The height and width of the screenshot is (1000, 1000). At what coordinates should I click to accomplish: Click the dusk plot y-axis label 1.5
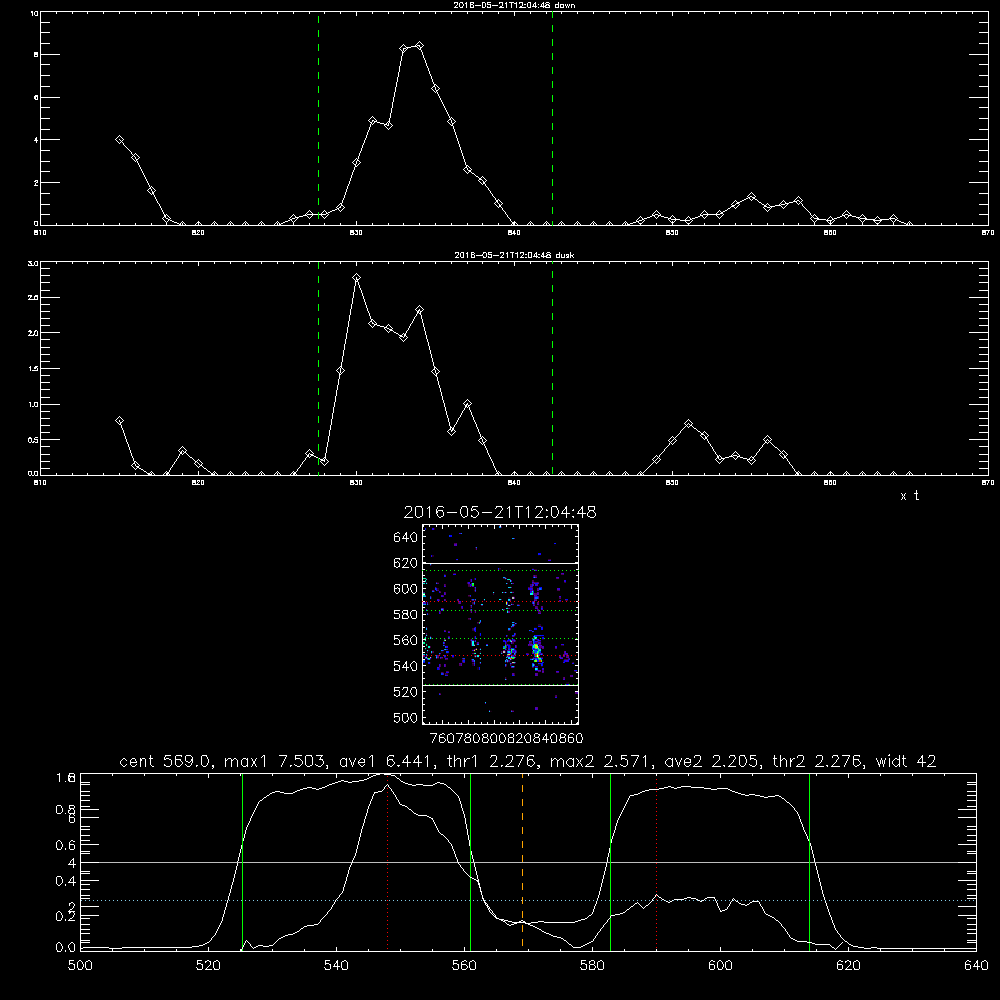coord(33,369)
